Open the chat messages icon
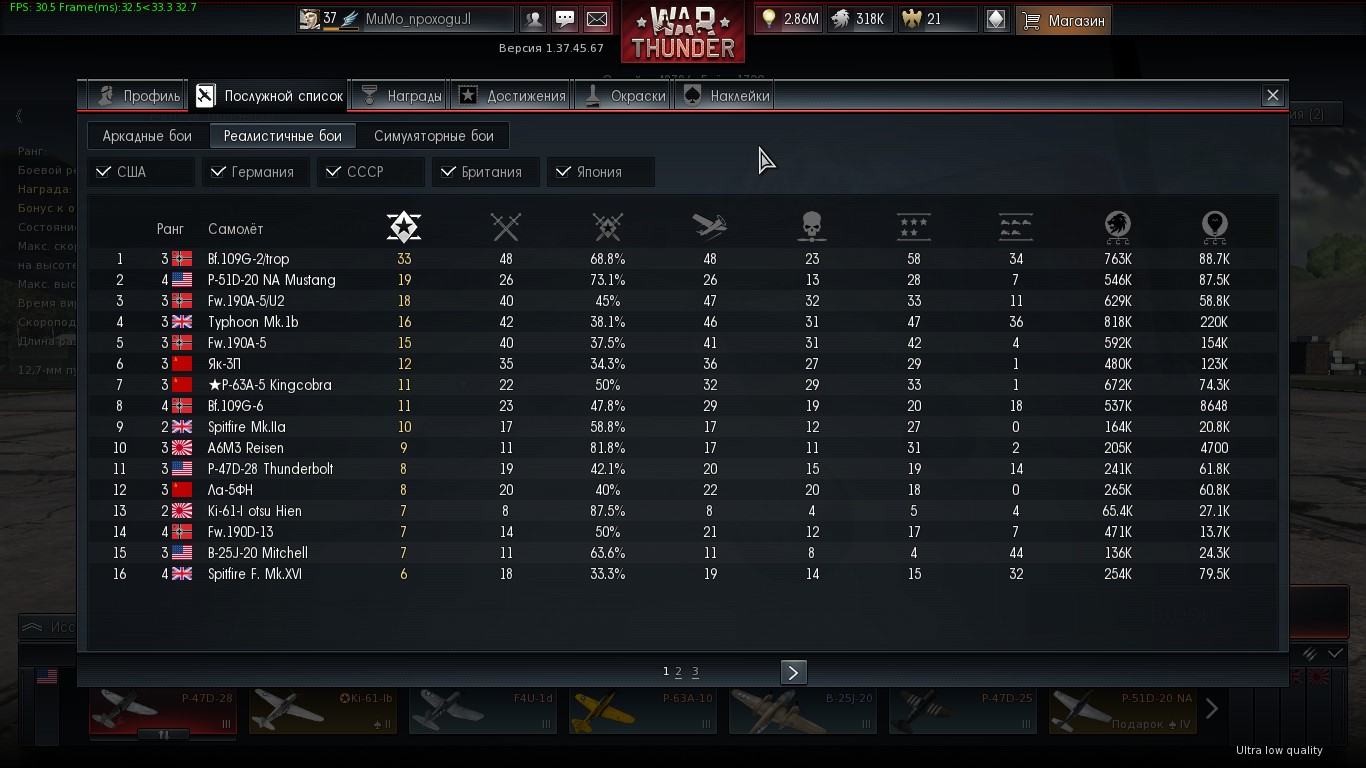Image resolution: width=1366 pixels, height=768 pixels. (x=565, y=19)
